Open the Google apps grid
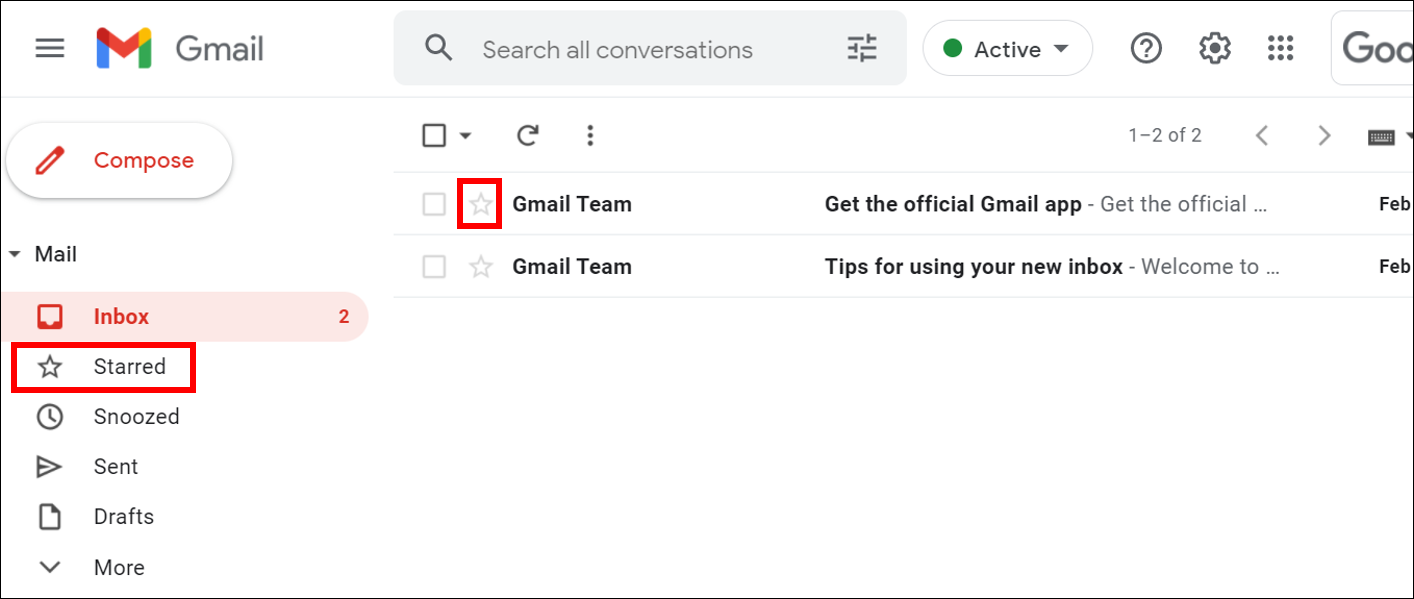1414x599 pixels. (1280, 48)
